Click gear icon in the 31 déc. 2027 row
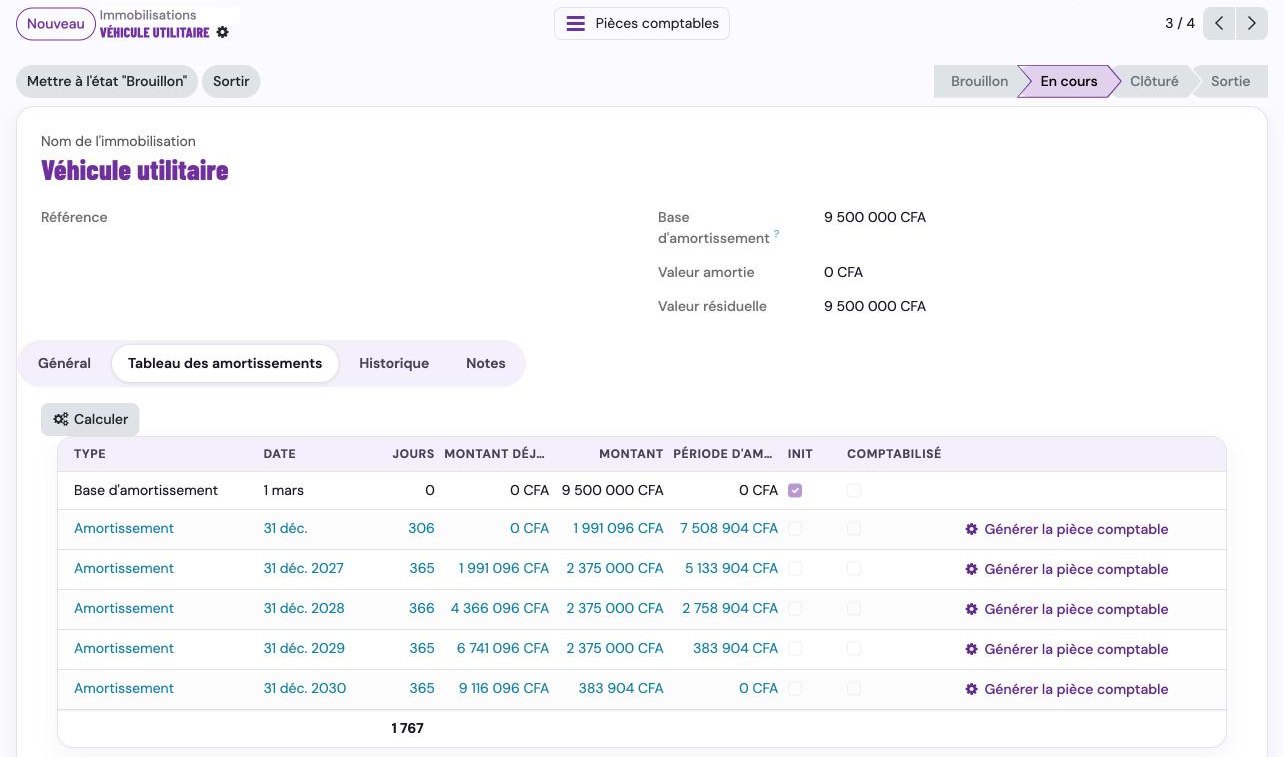The image size is (1284, 757). click(x=971, y=569)
